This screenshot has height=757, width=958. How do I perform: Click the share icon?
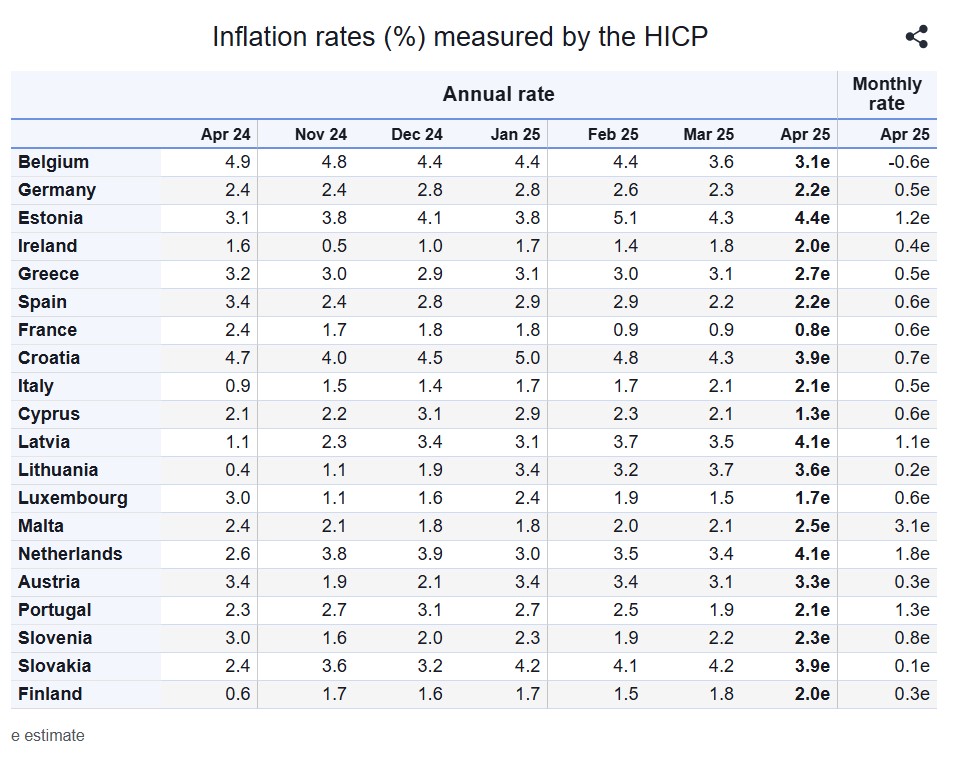[x=916, y=37]
